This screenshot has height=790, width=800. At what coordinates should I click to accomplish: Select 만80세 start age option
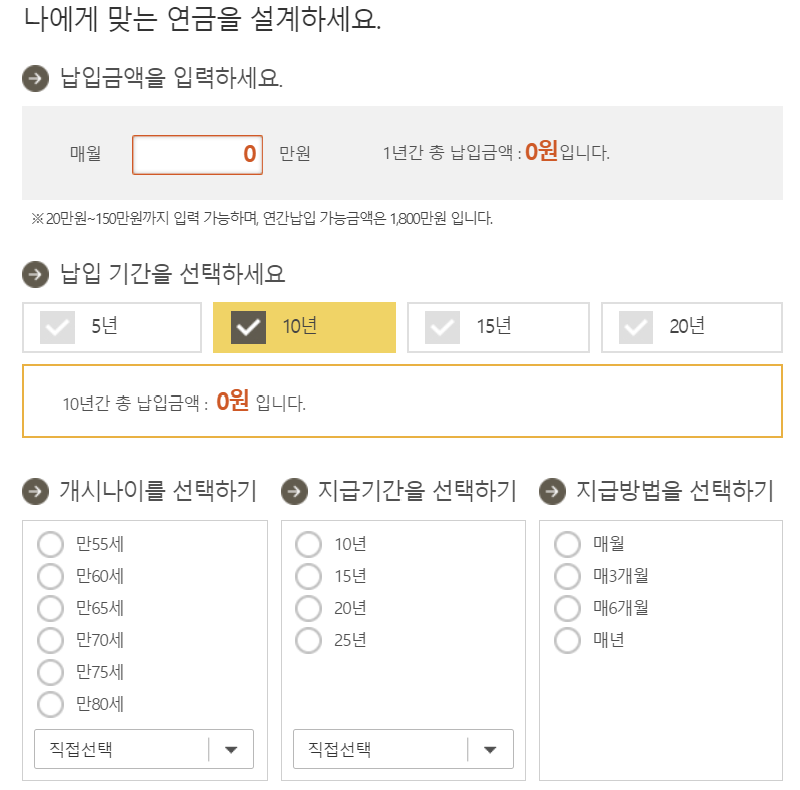click(50, 704)
